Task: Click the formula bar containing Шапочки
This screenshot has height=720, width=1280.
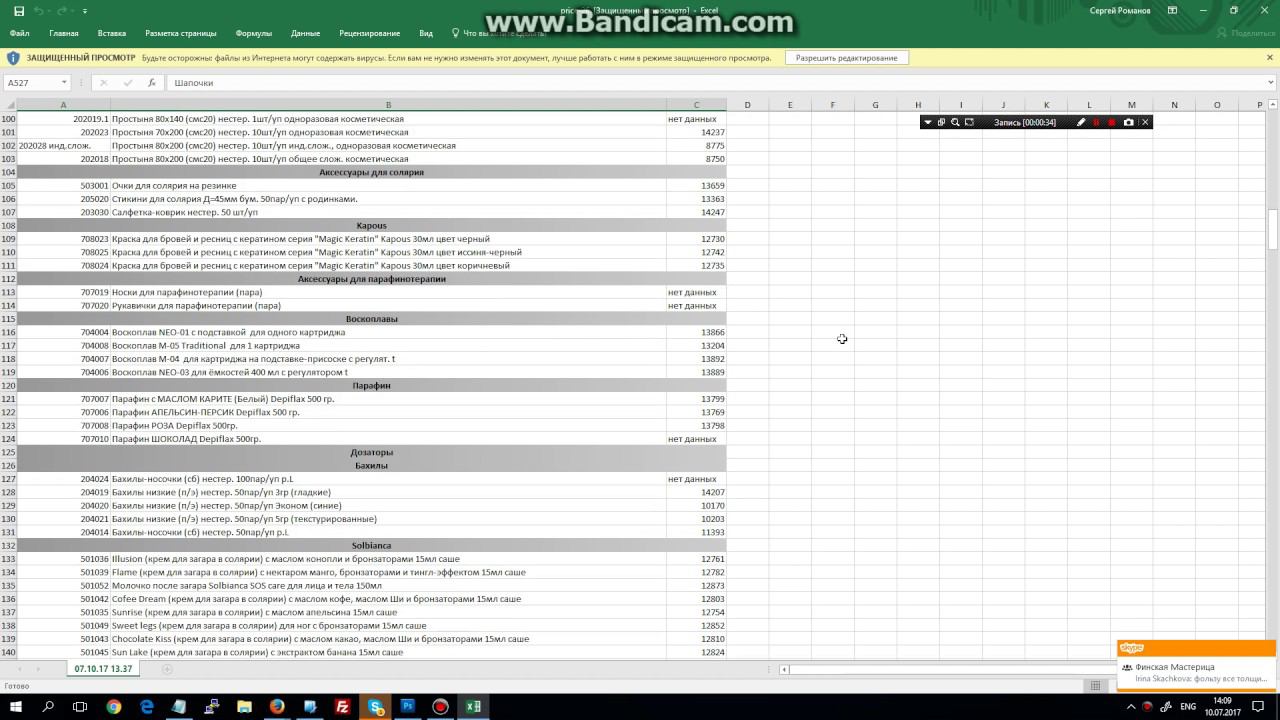Action: [x=714, y=83]
